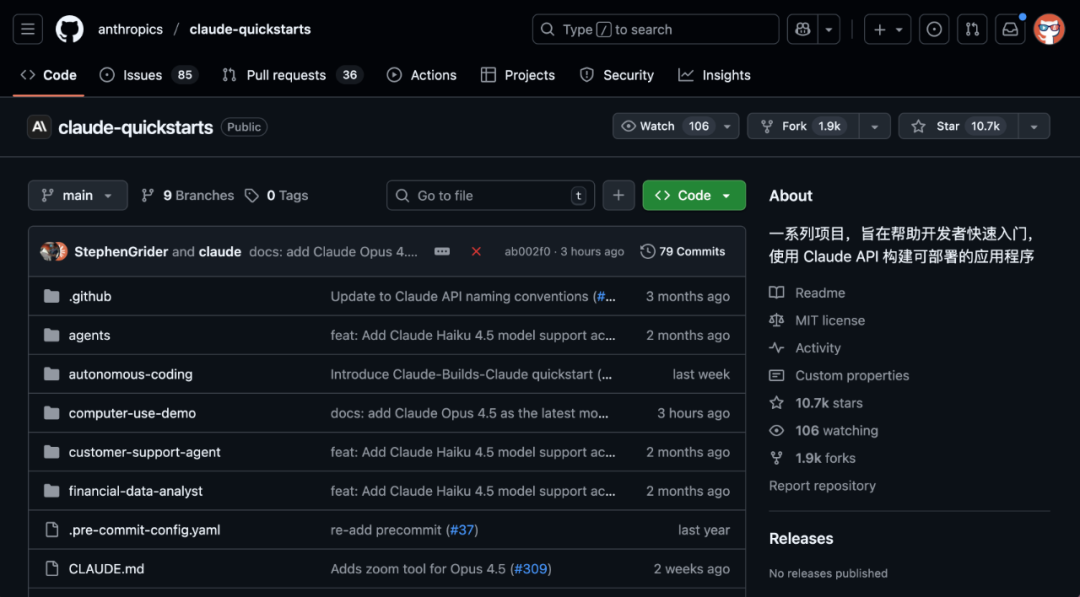Click Report repository link
This screenshot has width=1080, height=597.
[822, 485]
